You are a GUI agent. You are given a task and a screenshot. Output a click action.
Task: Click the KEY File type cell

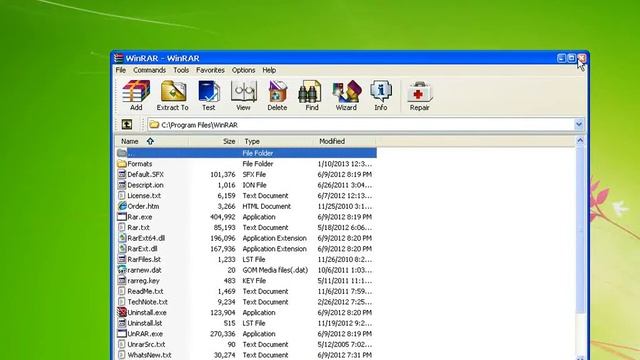[x=254, y=280]
